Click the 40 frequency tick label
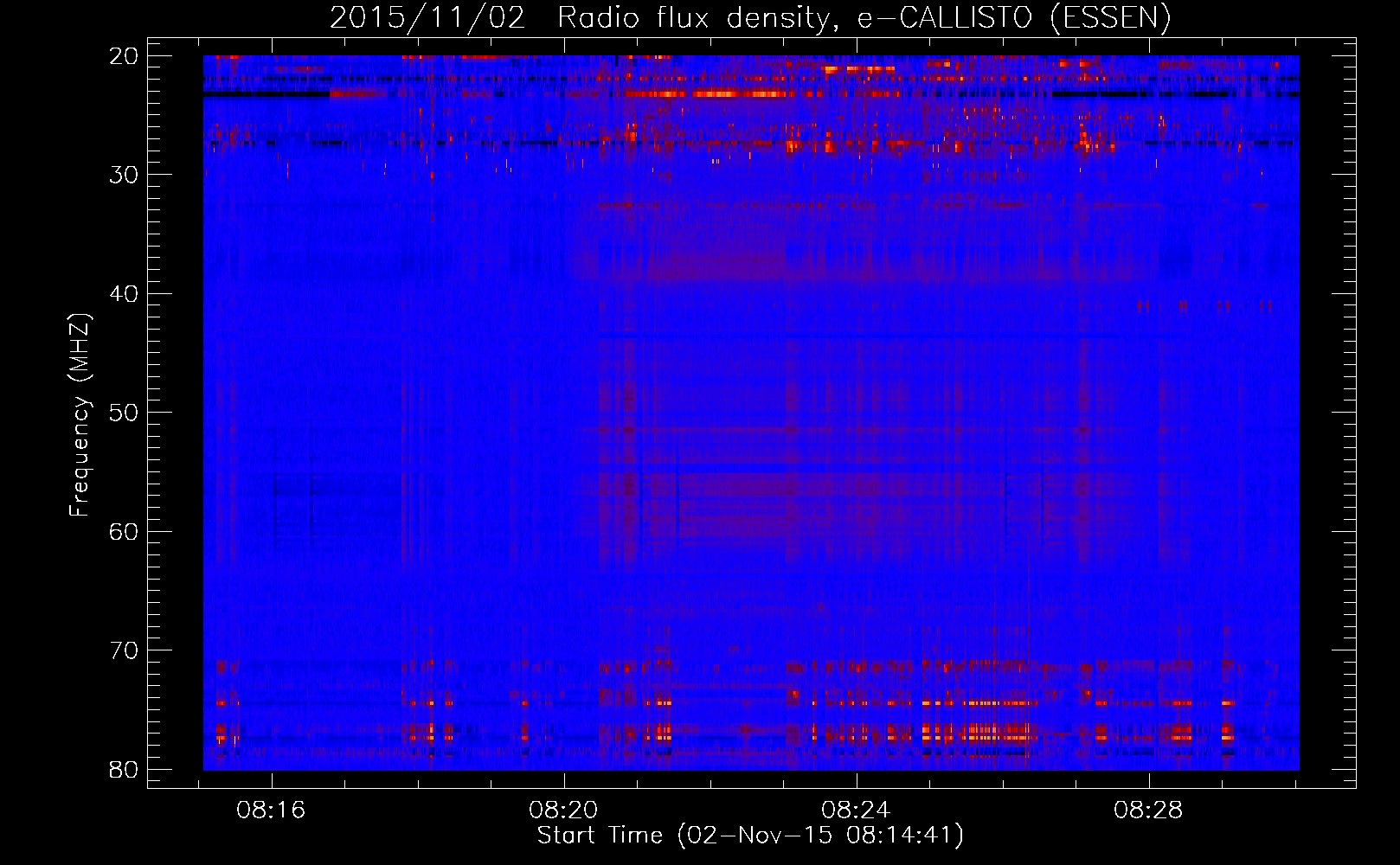Image resolution: width=1400 pixels, height=865 pixels. click(125, 294)
